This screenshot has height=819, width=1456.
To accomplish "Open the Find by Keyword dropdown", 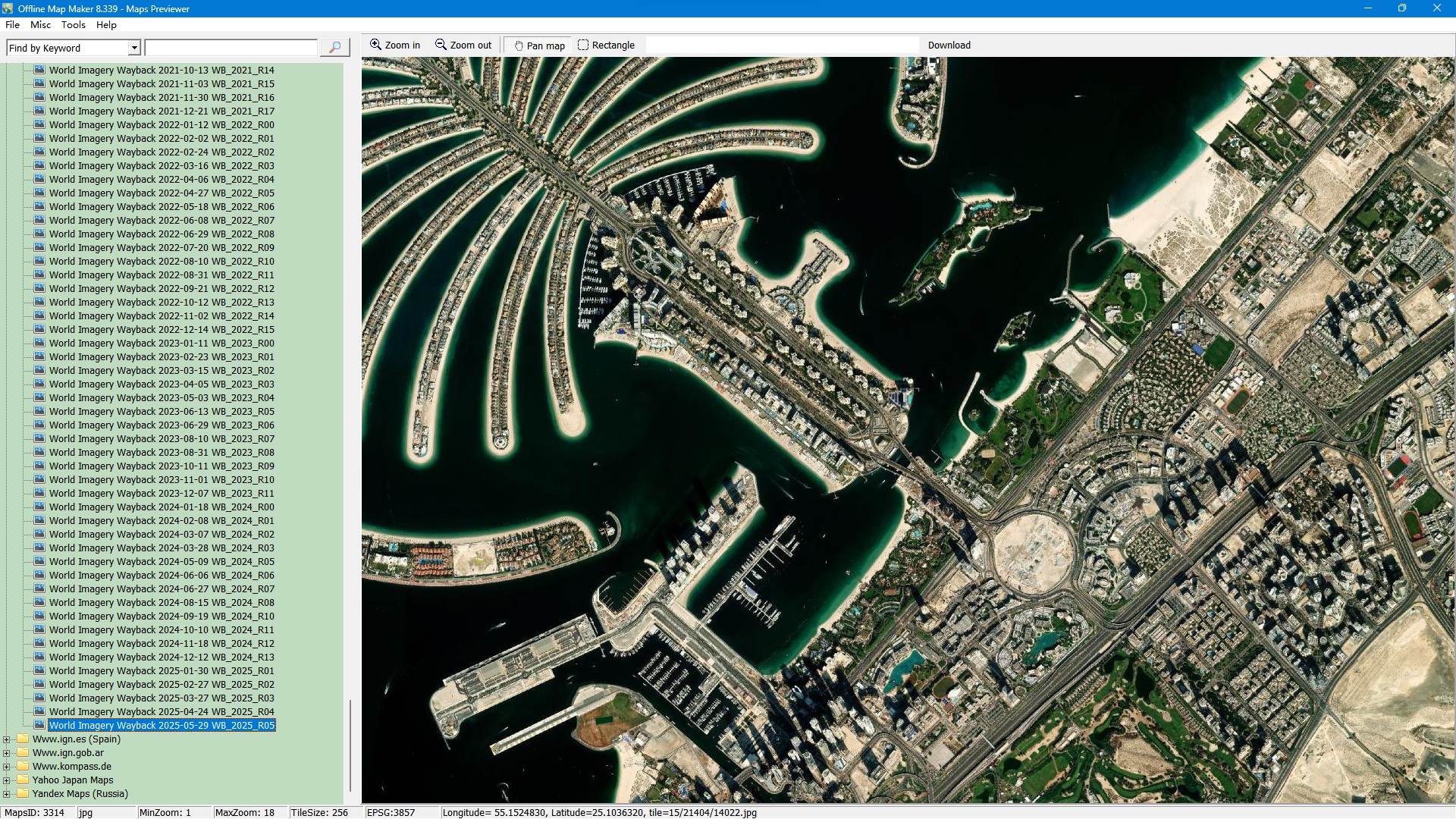I will [134, 48].
